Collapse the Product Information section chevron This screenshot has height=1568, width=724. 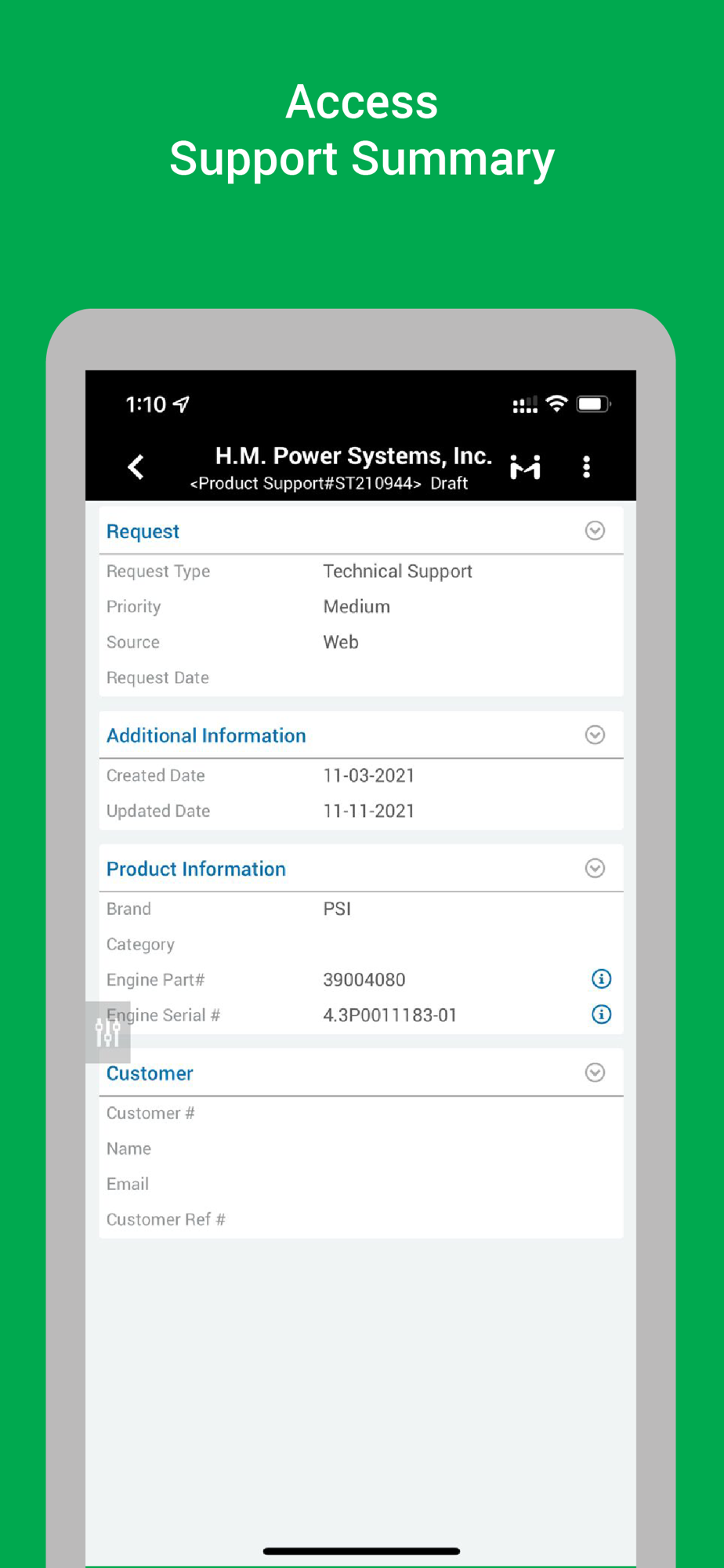595,868
